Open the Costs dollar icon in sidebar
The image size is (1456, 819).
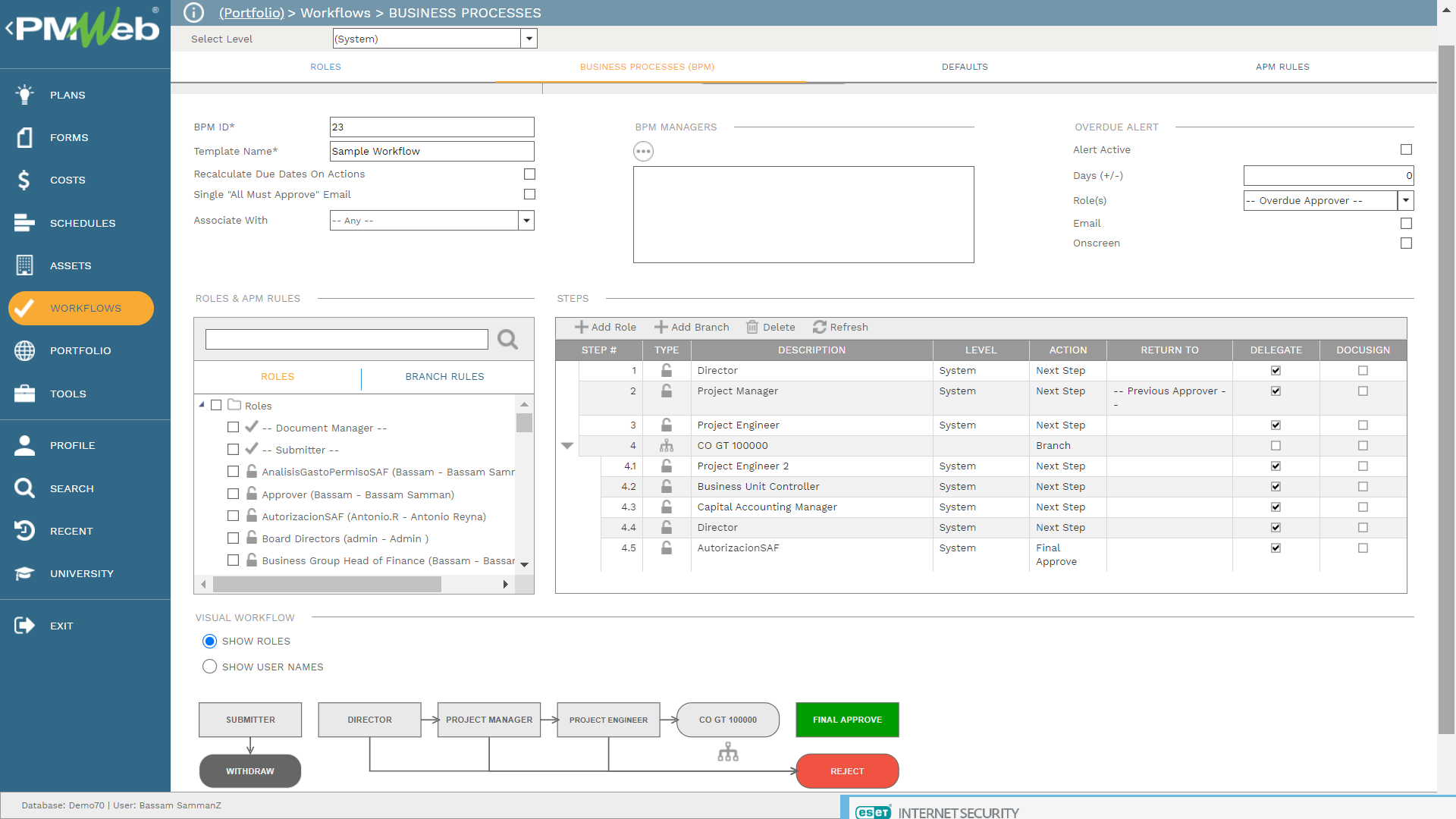coord(24,180)
